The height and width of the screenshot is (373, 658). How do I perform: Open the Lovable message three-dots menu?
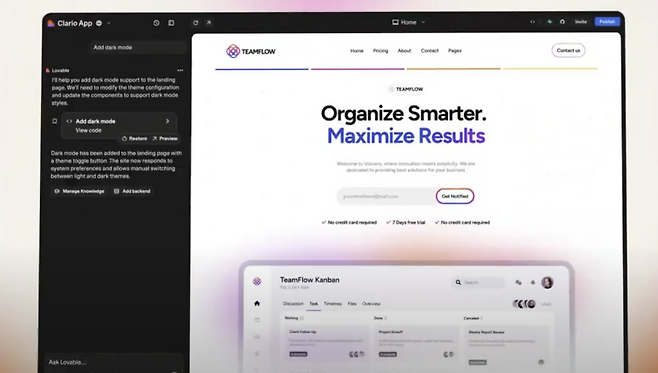tap(180, 70)
